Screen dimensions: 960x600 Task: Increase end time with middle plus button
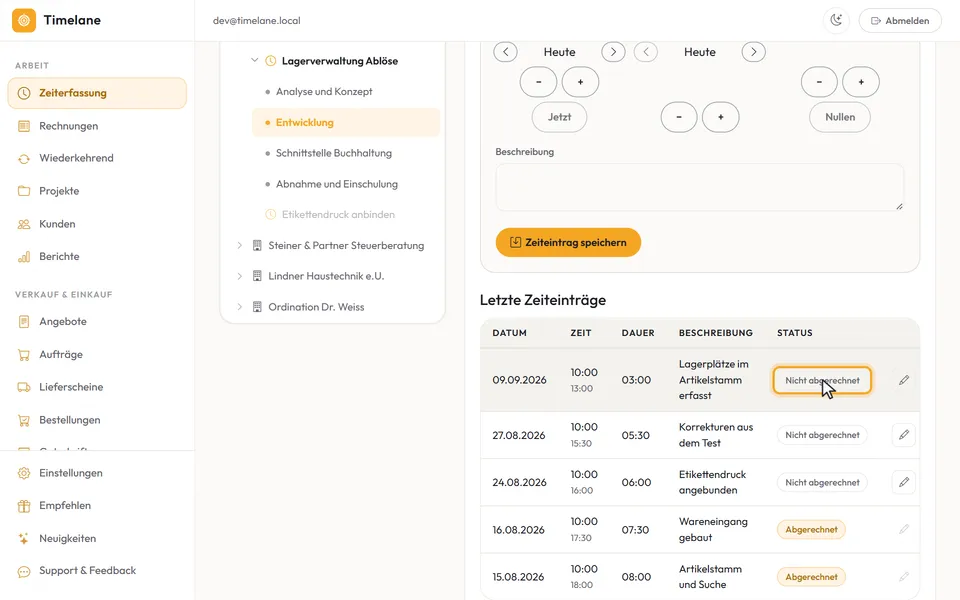click(721, 117)
